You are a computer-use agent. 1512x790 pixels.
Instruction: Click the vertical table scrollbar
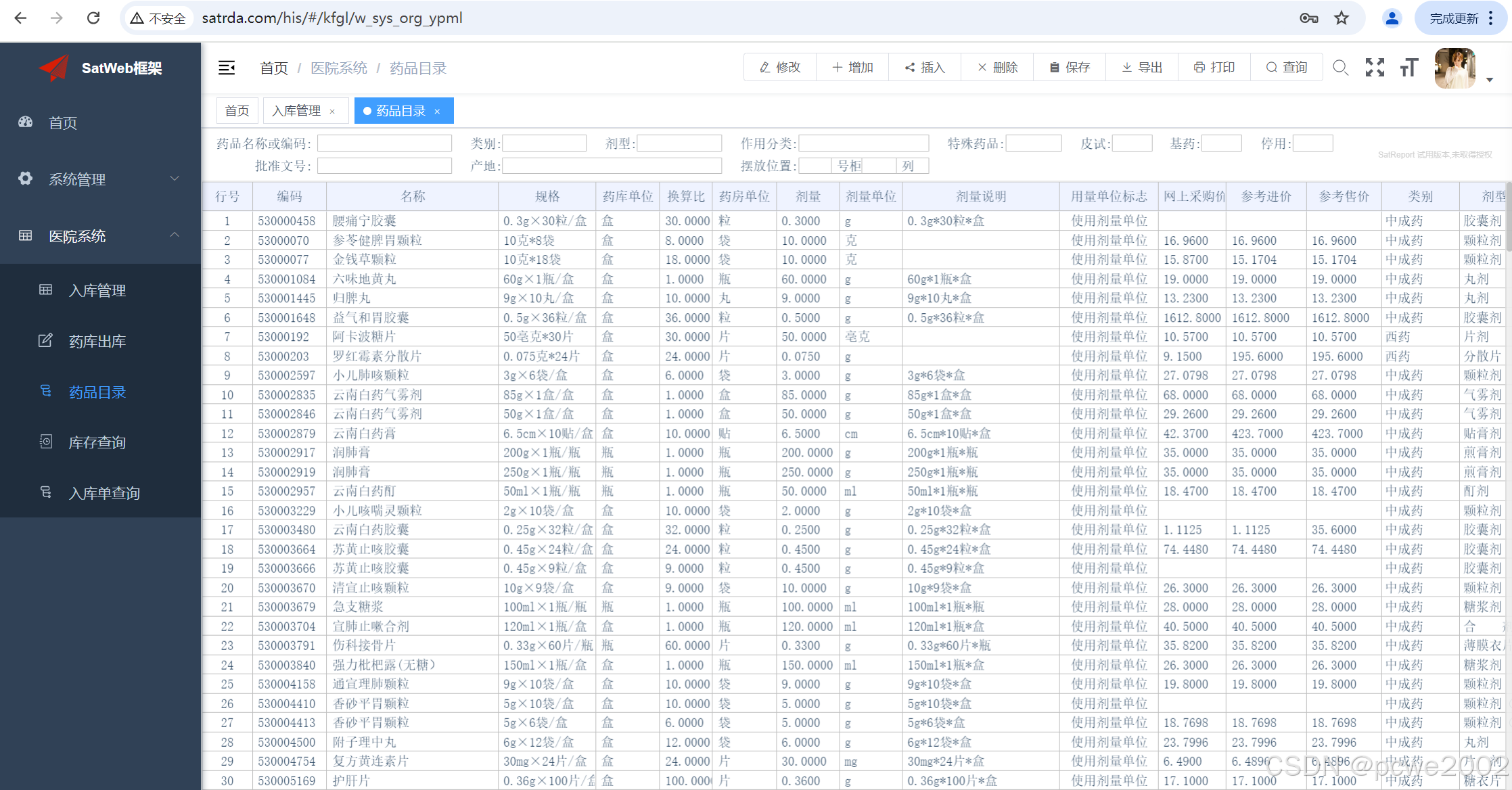(x=1508, y=216)
